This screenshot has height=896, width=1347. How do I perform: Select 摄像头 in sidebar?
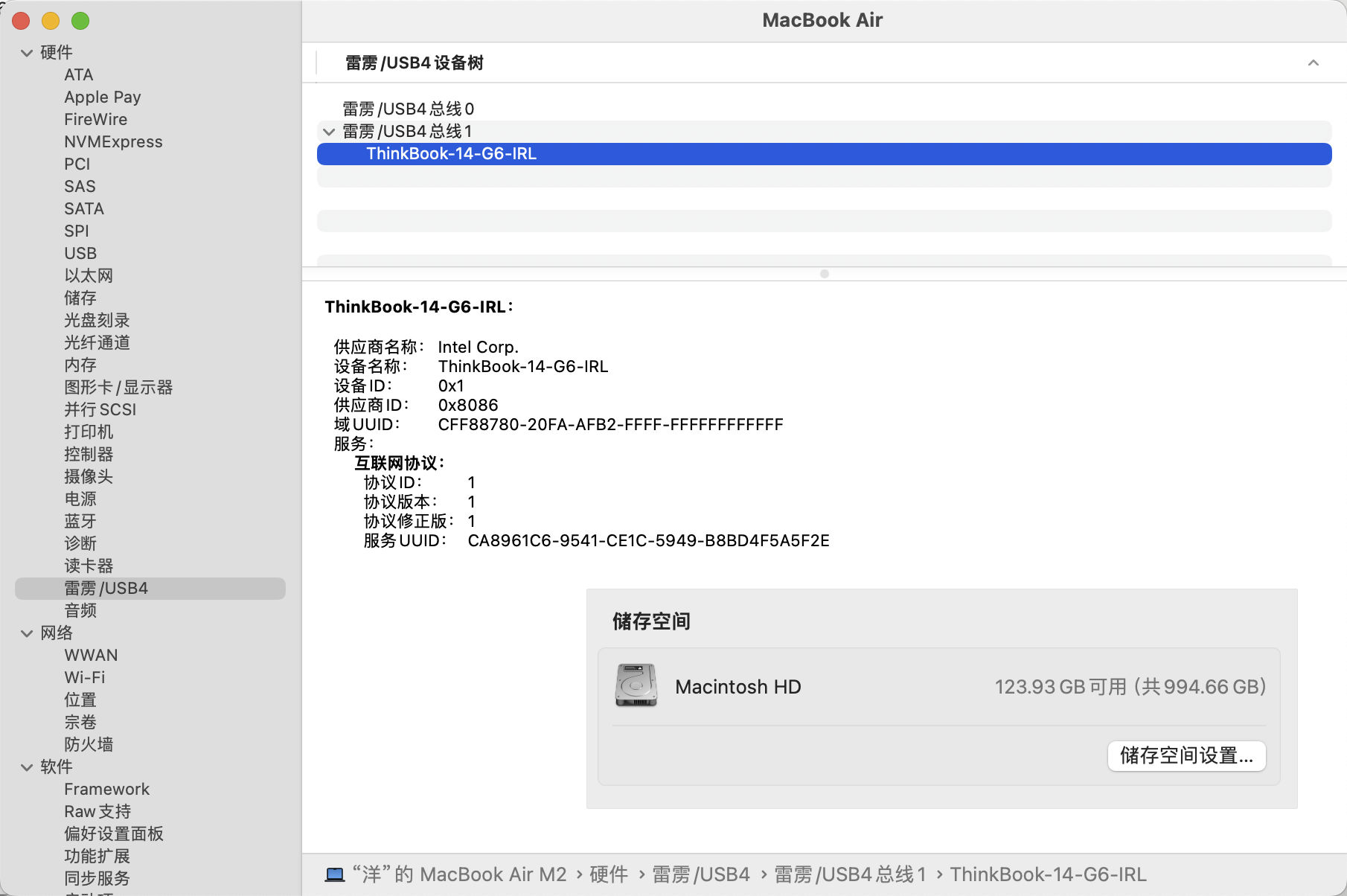point(89,477)
